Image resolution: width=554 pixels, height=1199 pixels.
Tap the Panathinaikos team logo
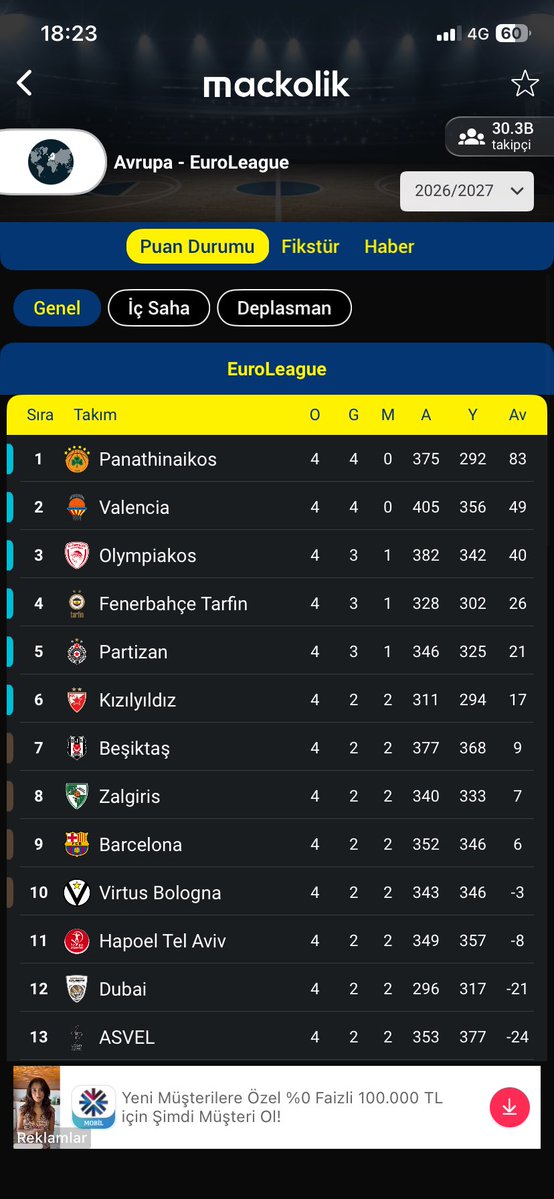(x=77, y=459)
